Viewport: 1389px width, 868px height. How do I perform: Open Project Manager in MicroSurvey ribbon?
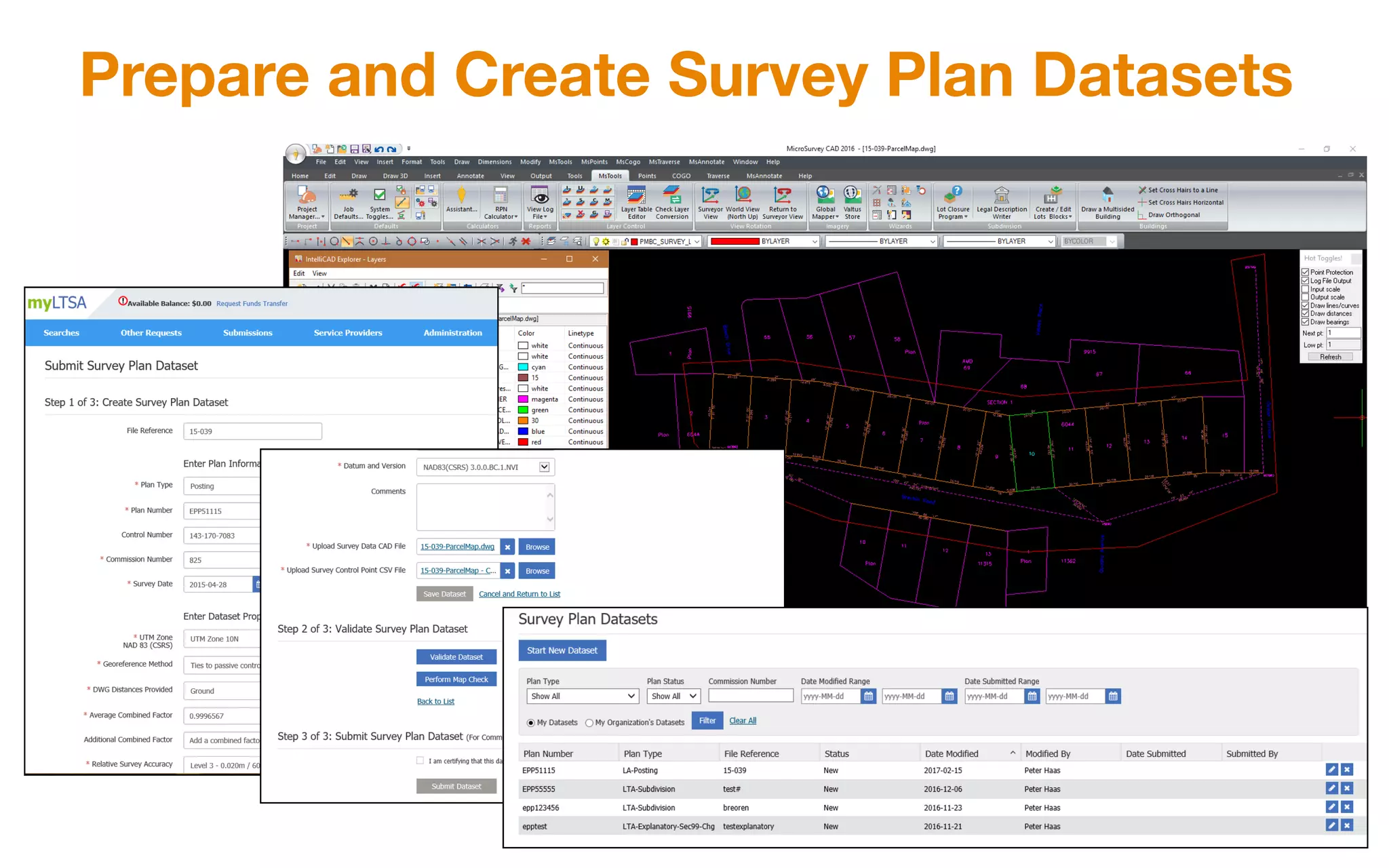click(x=307, y=203)
